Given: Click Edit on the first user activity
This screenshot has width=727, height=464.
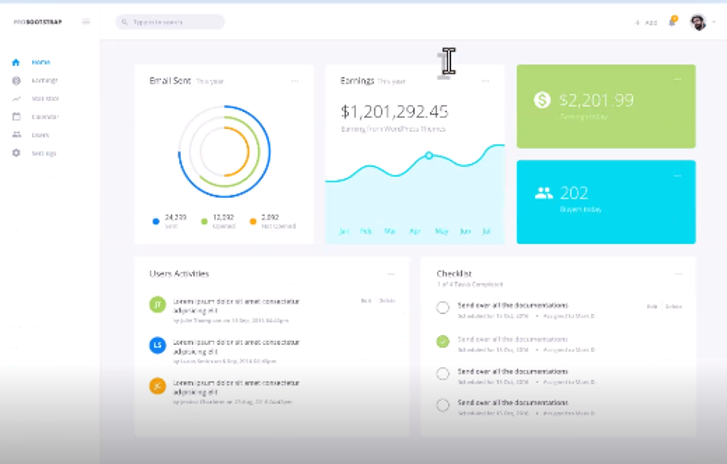Looking at the screenshot, I should coord(365,300).
